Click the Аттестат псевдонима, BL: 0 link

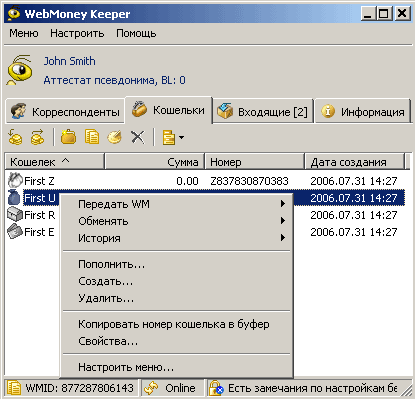(x=114, y=80)
